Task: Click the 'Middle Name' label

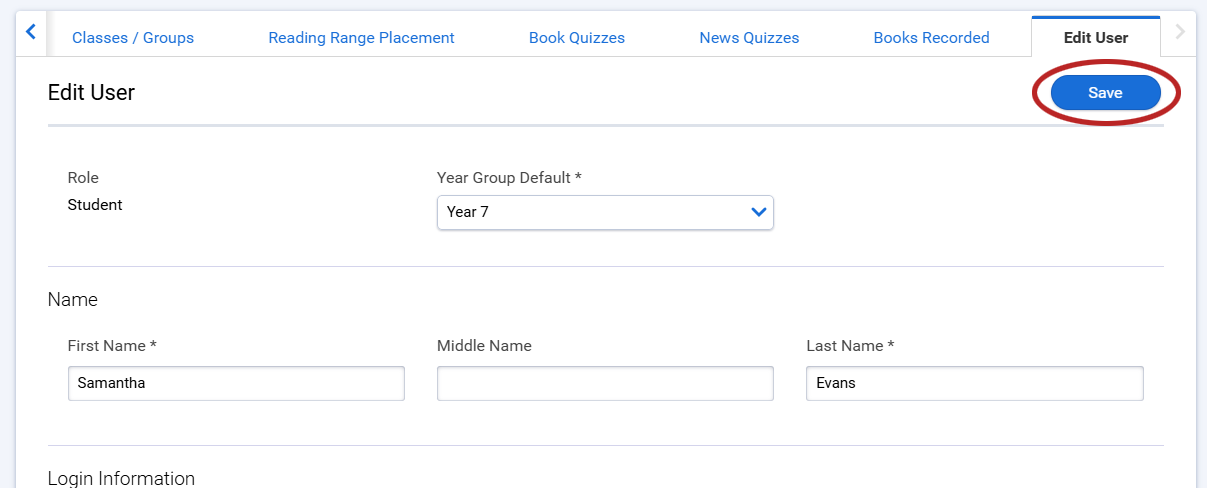Action: tap(484, 346)
